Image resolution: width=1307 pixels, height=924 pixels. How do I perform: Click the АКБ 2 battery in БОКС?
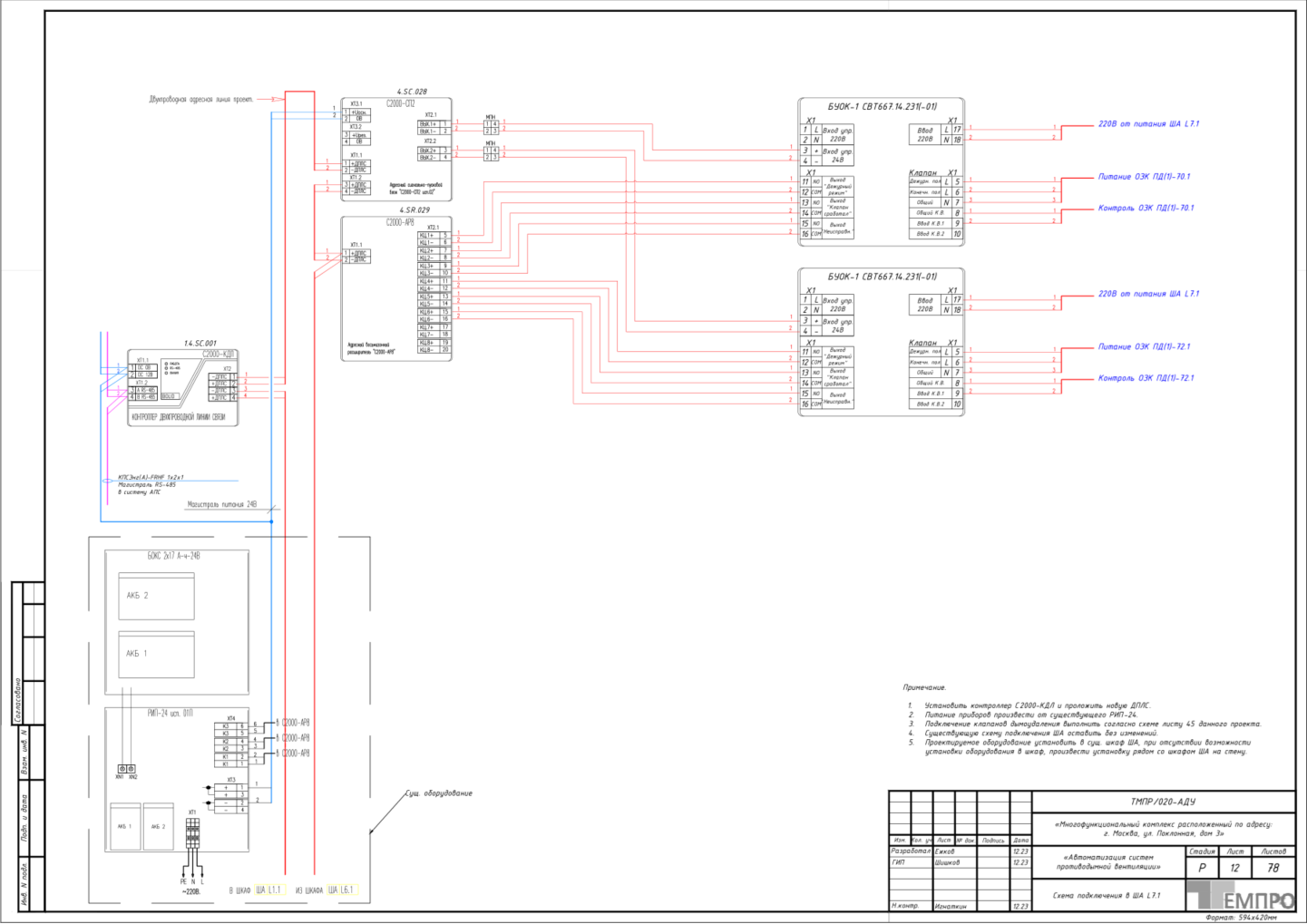[156, 596]
